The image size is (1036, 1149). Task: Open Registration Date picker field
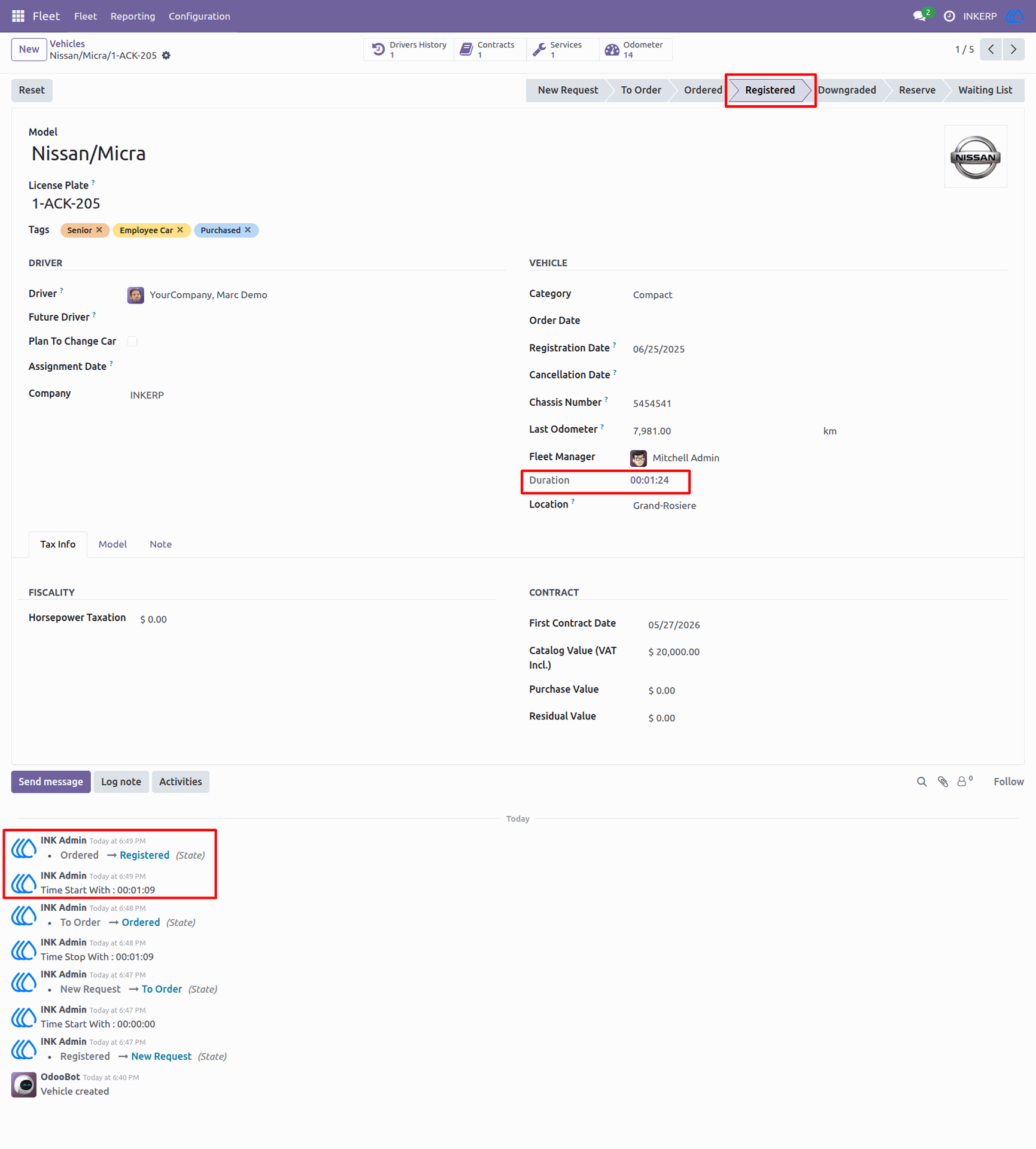click(819, 349)
